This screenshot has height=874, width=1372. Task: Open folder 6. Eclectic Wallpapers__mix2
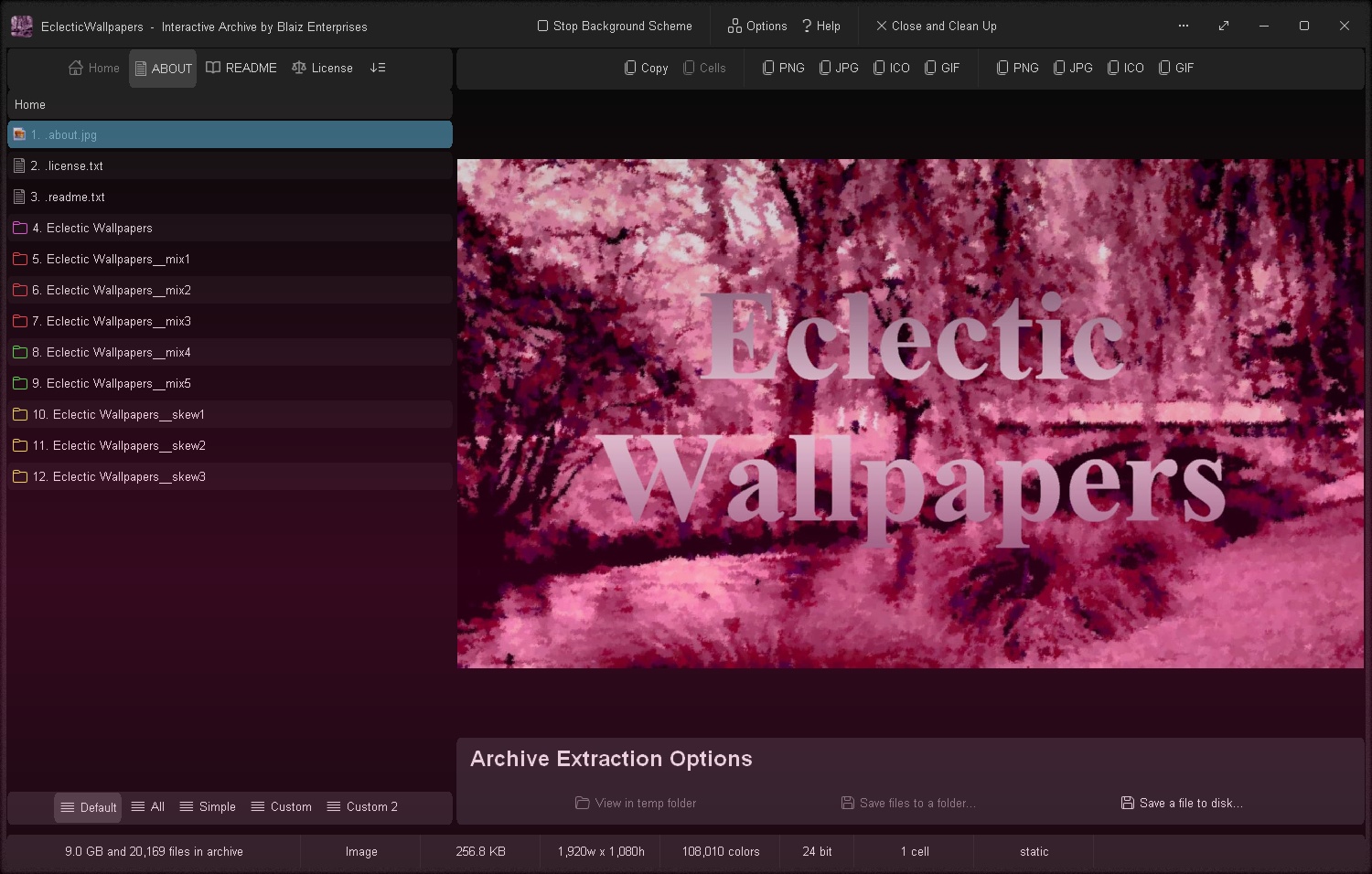click(x=230, y=290)
